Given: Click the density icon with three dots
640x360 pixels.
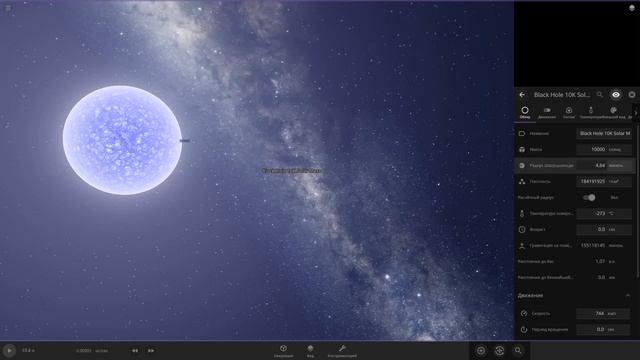Looking at the screenshot, I should (522, 181).
